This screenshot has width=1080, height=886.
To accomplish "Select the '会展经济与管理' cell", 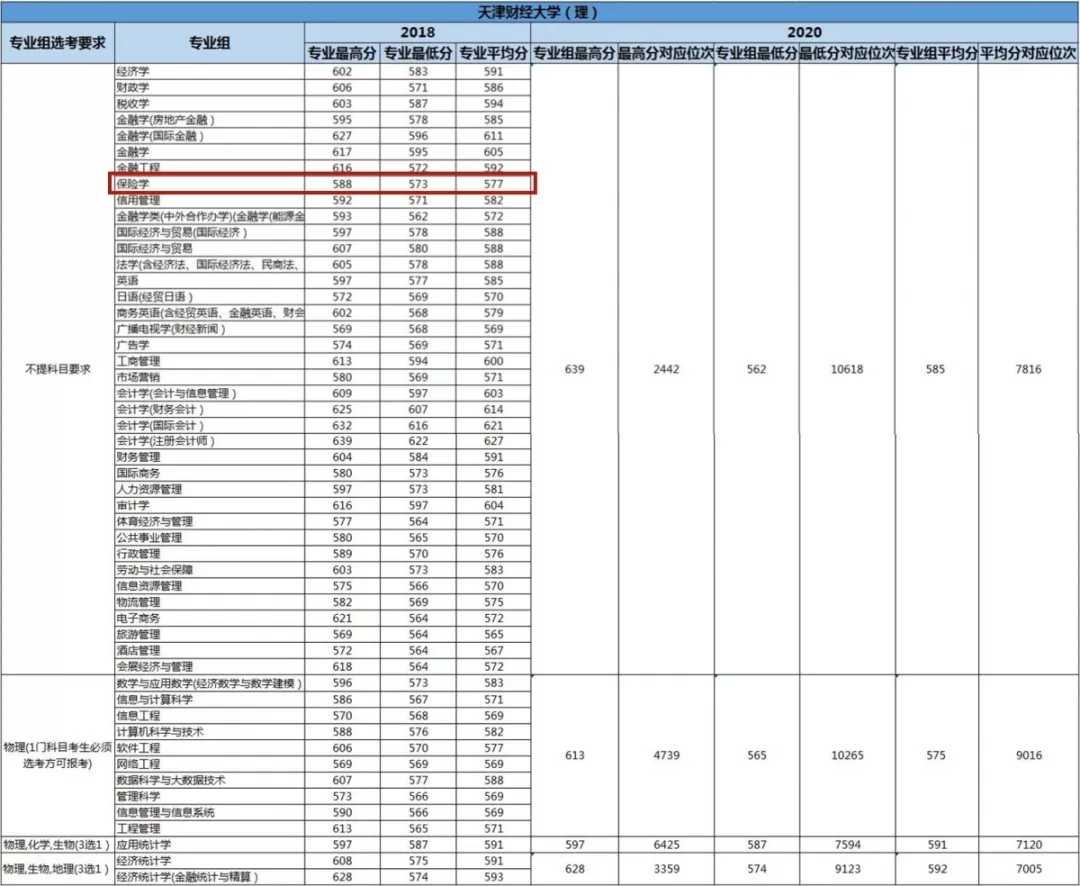I will pos(209,666).
